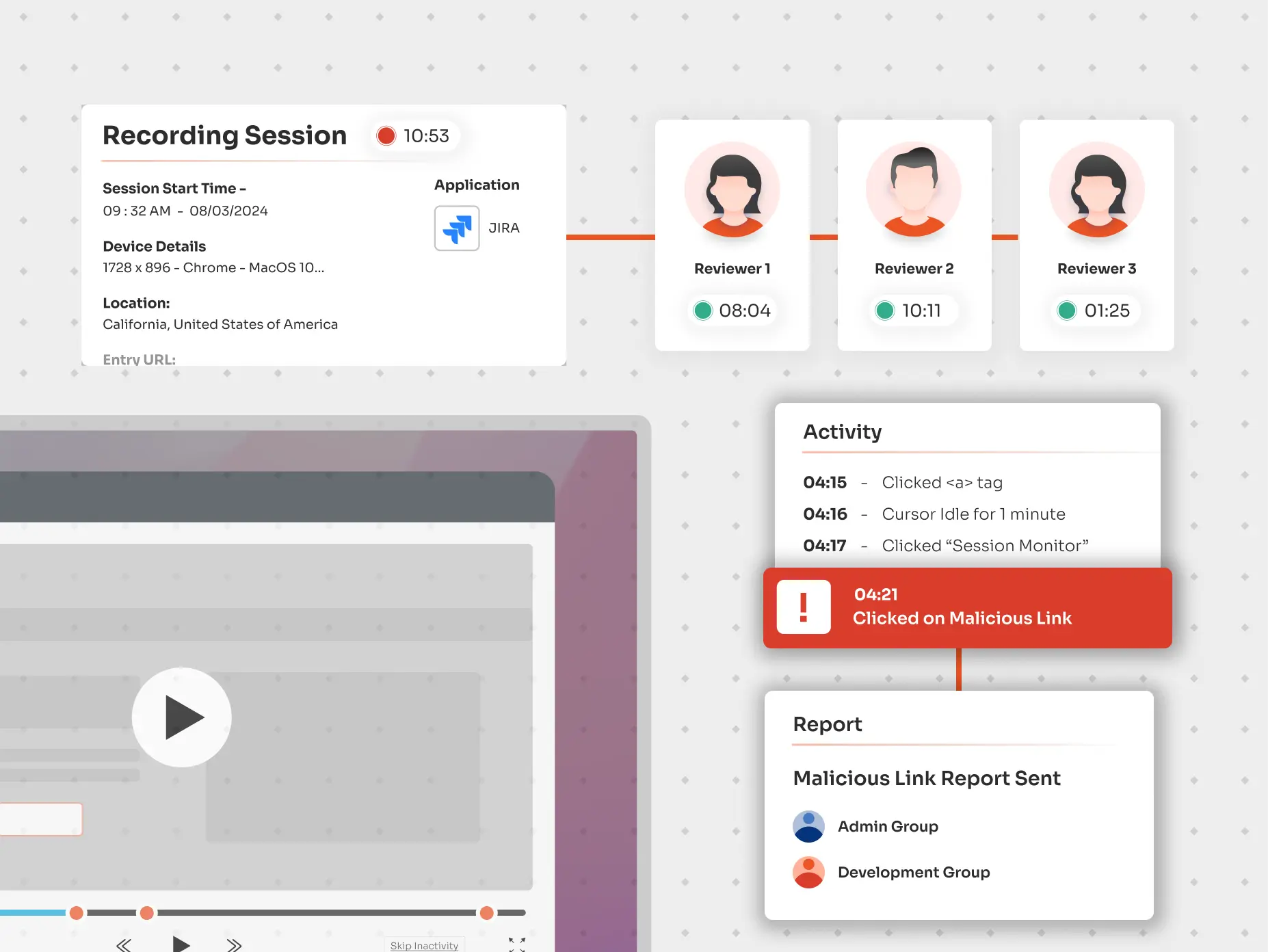
Task: Toggle Reviewer 2's active status indicator
Action: [884, 310]
